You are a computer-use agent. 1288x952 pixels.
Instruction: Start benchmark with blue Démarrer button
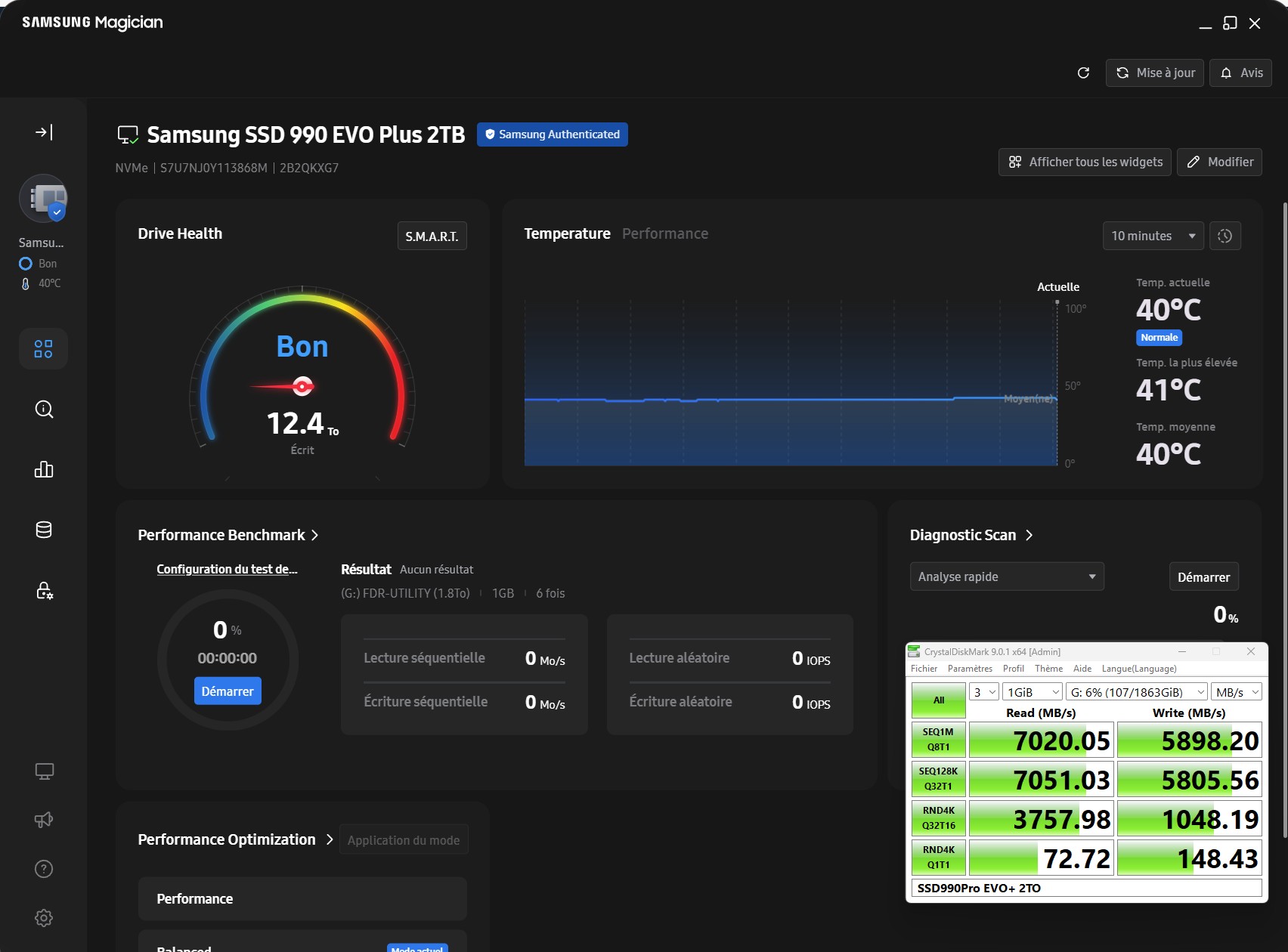coord(228,691)
